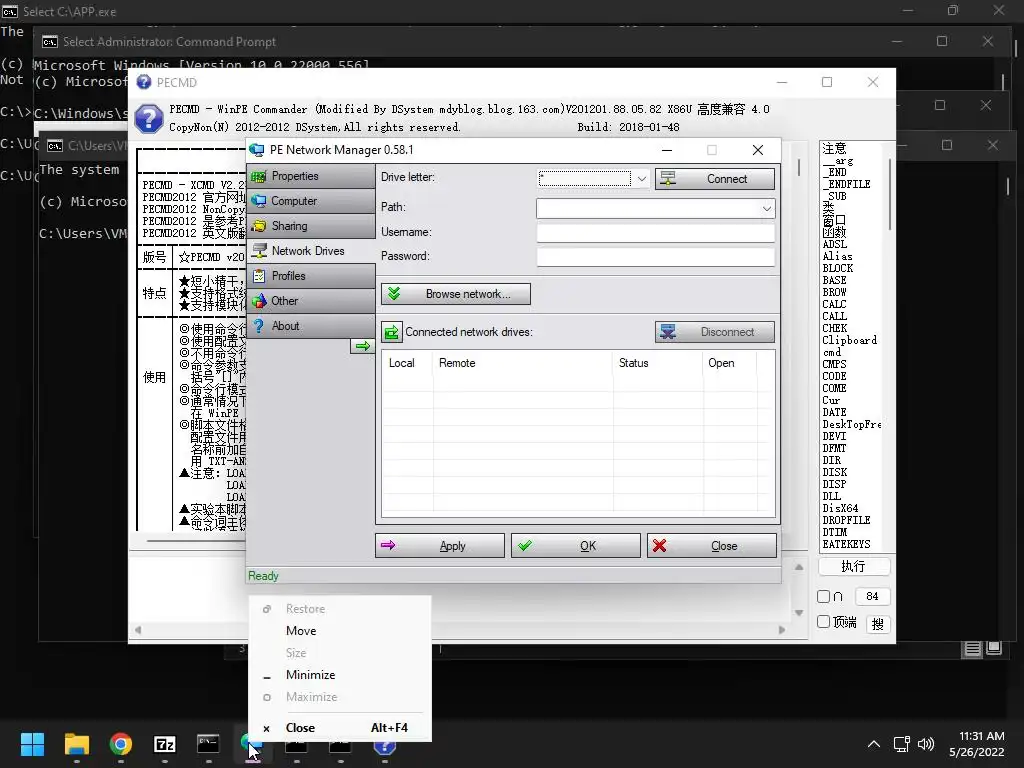
Task: Click the Administrator Command Prompt window icon
Action: 50,42
